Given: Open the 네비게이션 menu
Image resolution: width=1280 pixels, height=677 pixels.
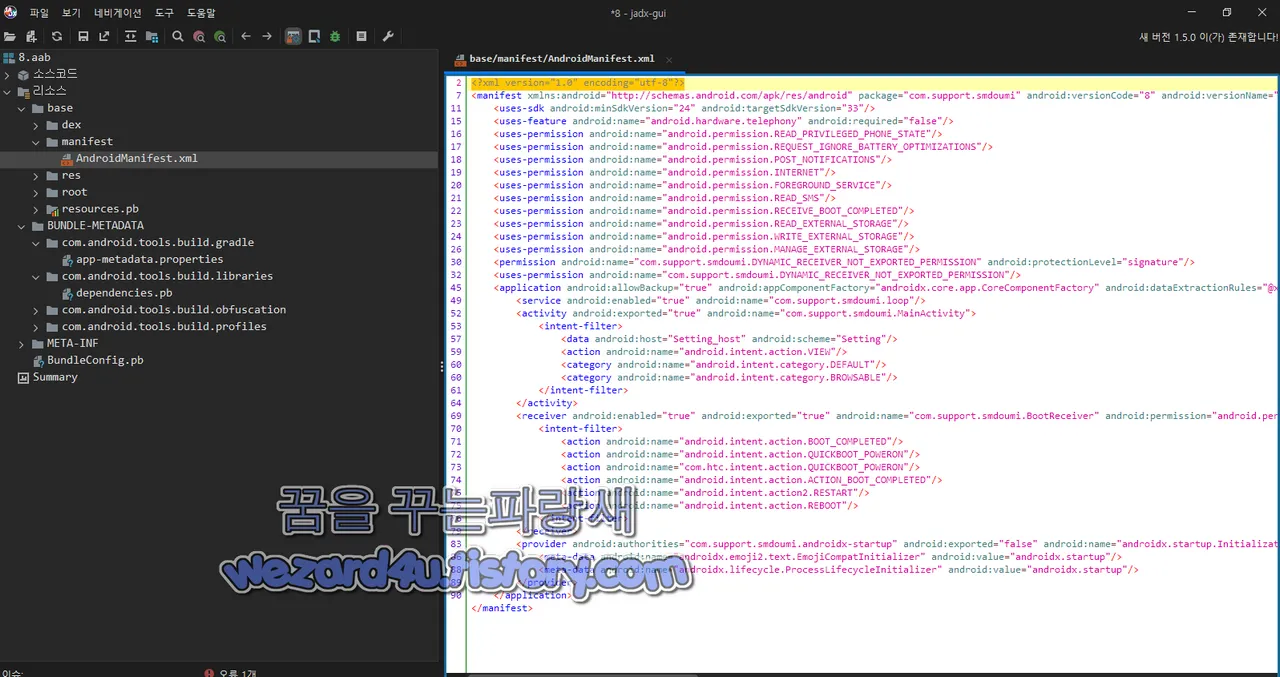Looking at the screenshot, I should tap(118, 13).
